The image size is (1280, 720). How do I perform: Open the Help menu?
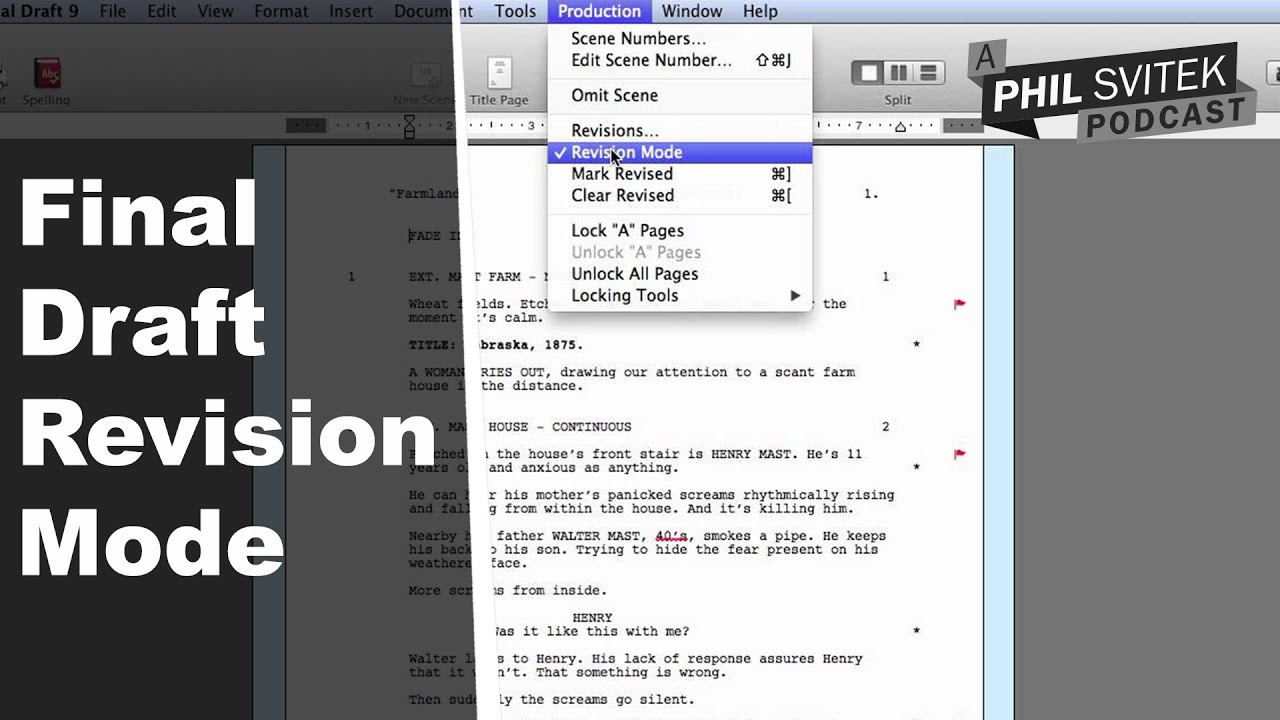click(x=760, y=11)
